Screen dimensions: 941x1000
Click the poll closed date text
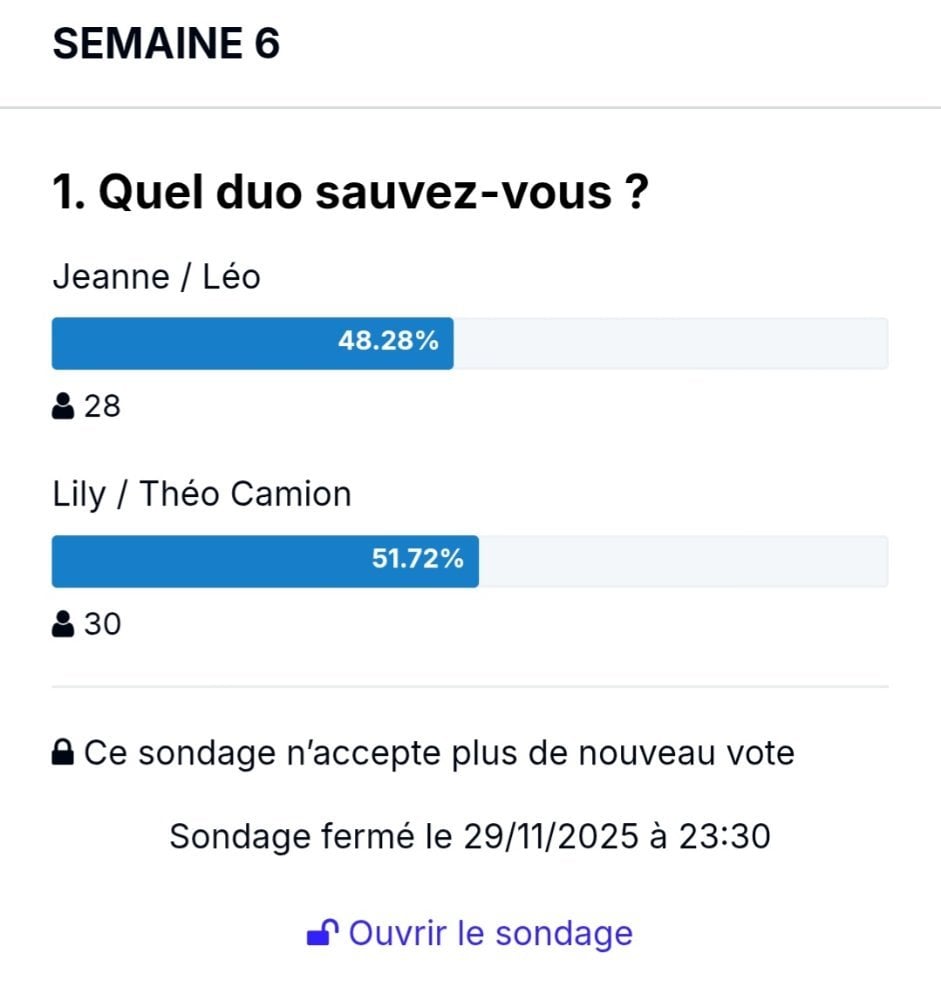[x=470, y=836]
